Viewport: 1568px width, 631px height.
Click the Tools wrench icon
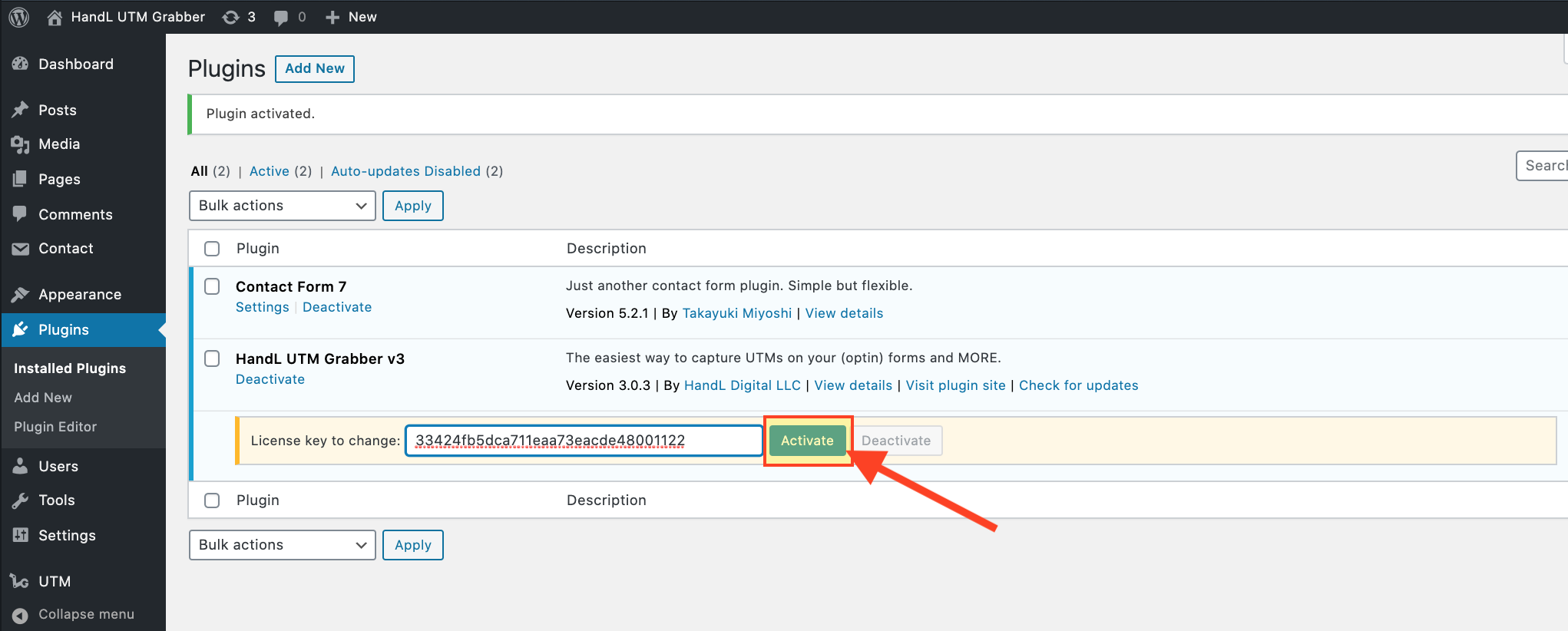tap(20, 501)
